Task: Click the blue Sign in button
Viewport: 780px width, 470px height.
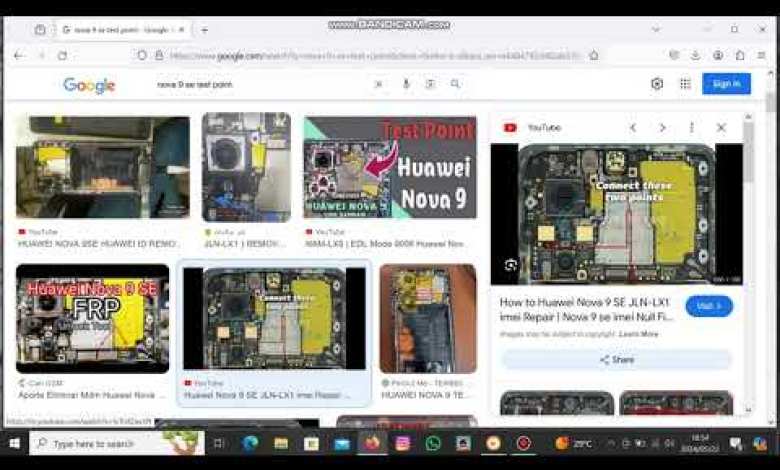Action: (726, 84)
